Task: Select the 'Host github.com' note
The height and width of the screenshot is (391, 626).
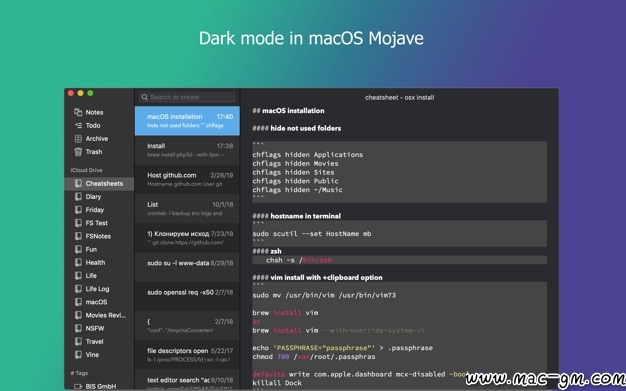Action: click(187, 179)
